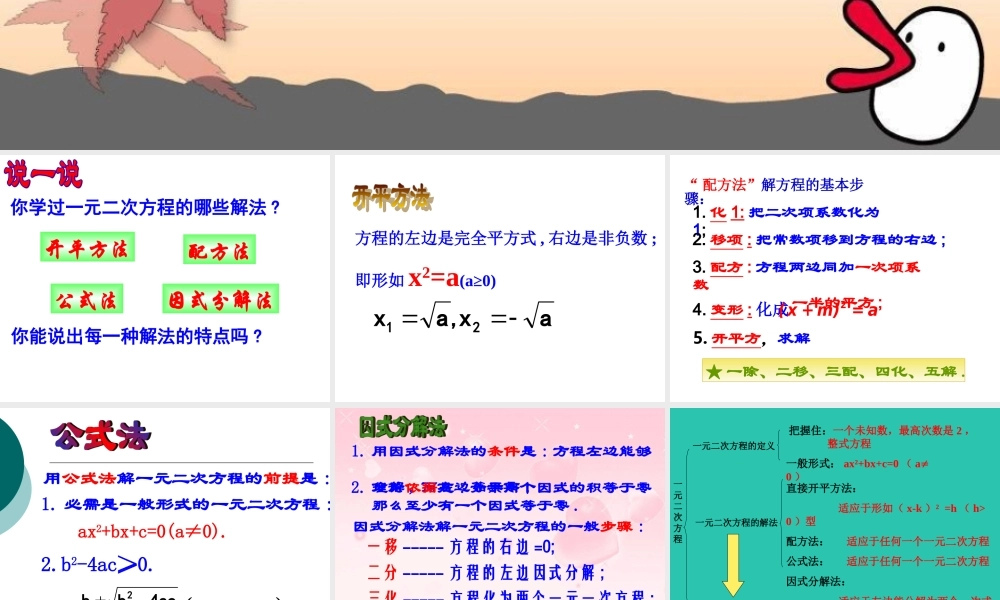Click the text 你学过一元二次方程的哪些解法？
This screenshot has width=1000, height=600.
145,207
